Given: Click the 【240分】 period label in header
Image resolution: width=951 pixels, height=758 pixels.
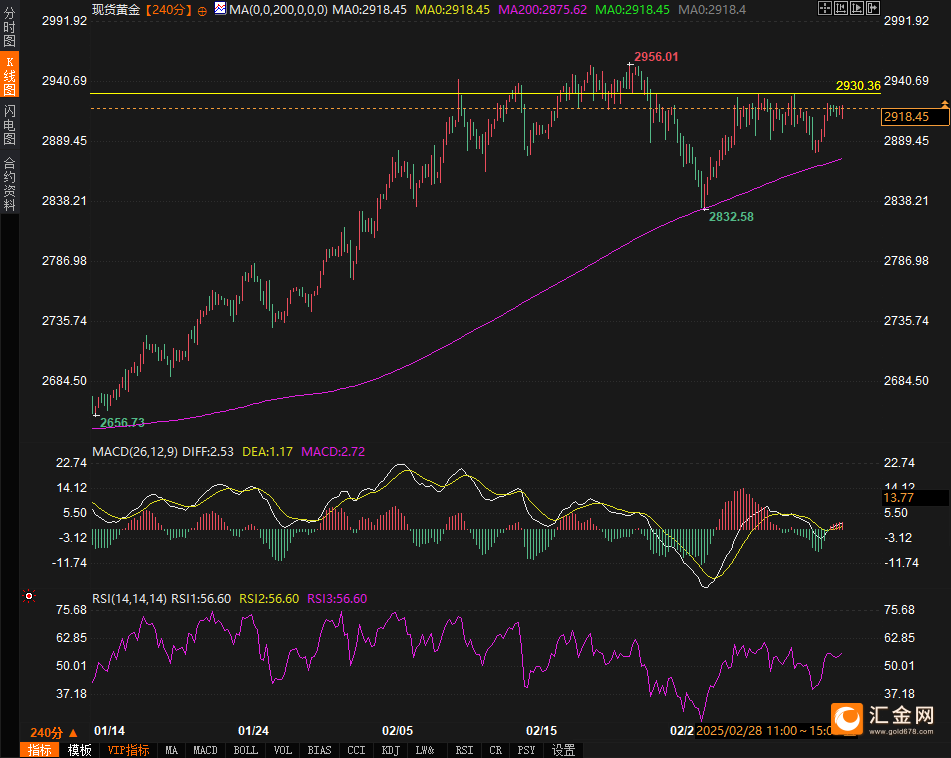Looking at the screenshot, I should 169,10.
